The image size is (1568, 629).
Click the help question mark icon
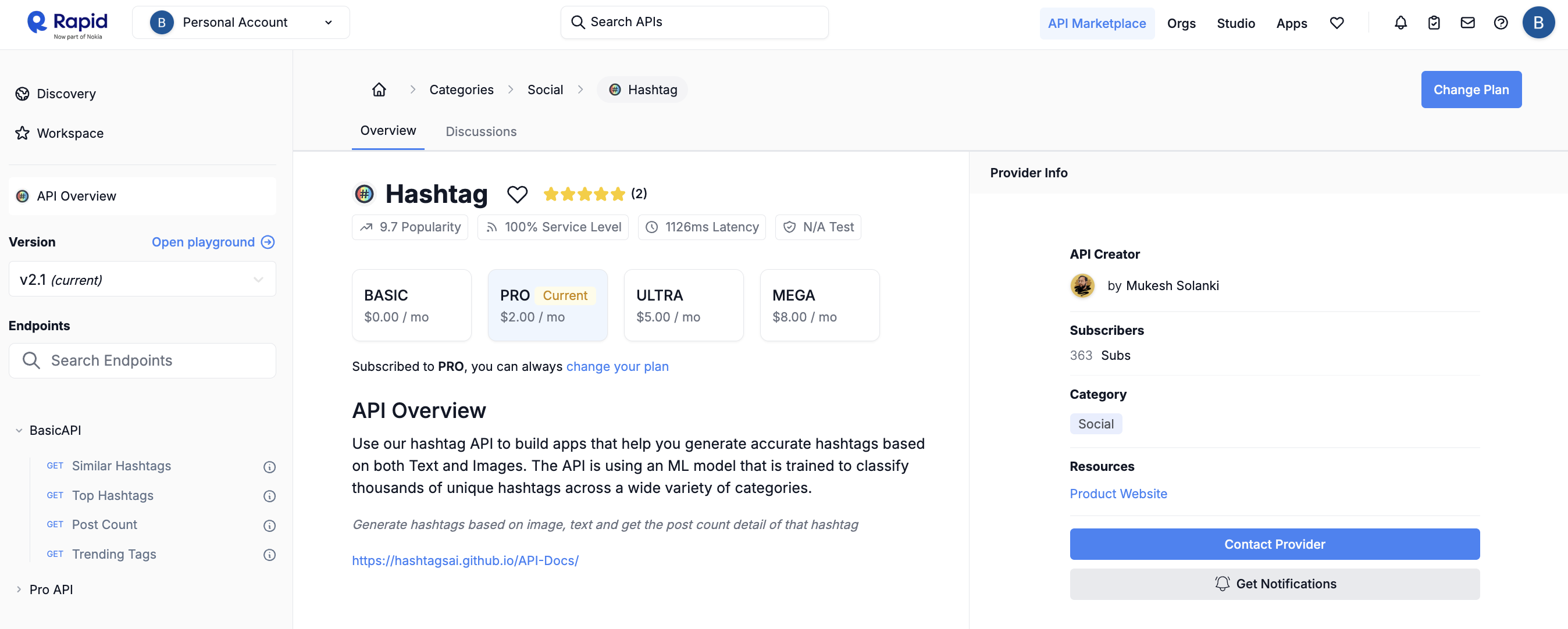point(1501,23)
